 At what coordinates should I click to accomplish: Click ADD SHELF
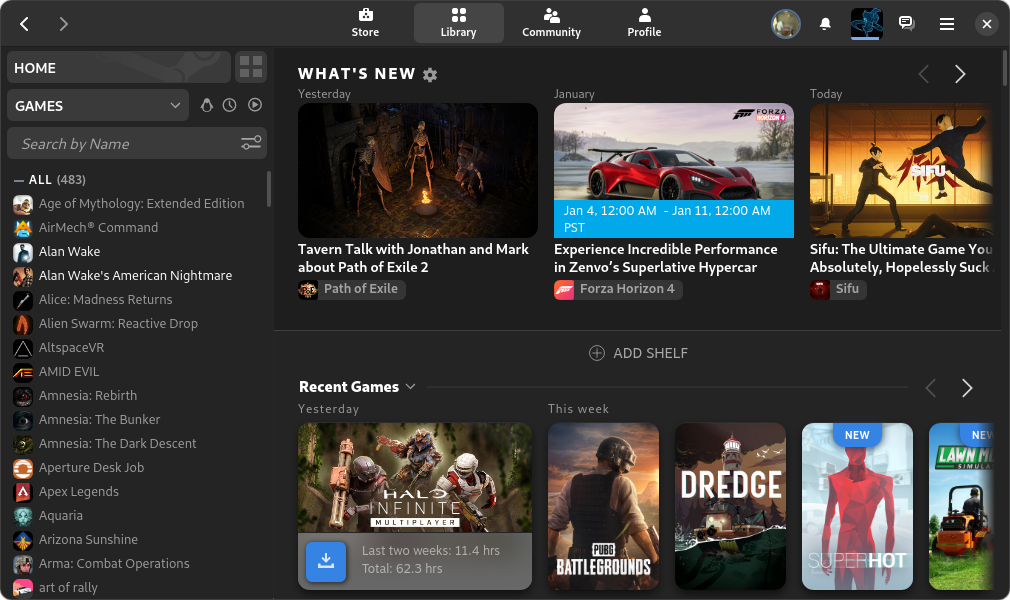638,353
